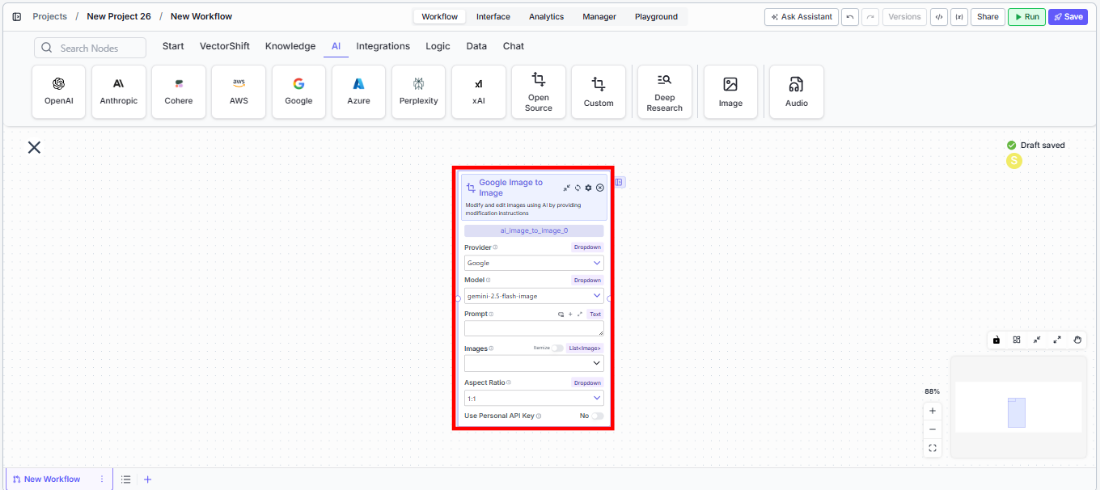The height and width of the screenshot is (490, 1100).
Task: Click the Prompt field's chat variable icon
Action: coord(561,314)
